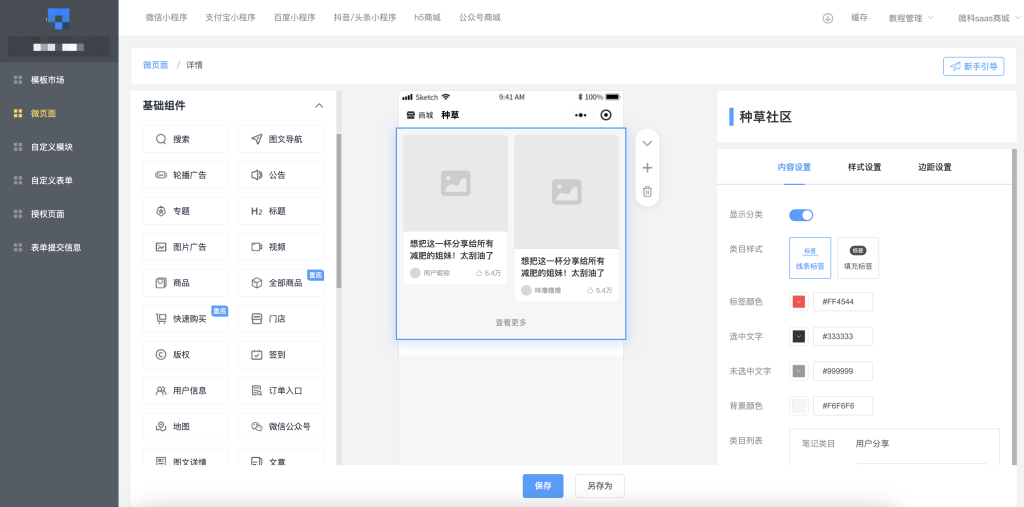Open the 未选中文字 gray color swatch
This screenshot has width=1024, height=507.
click(799, 371)
